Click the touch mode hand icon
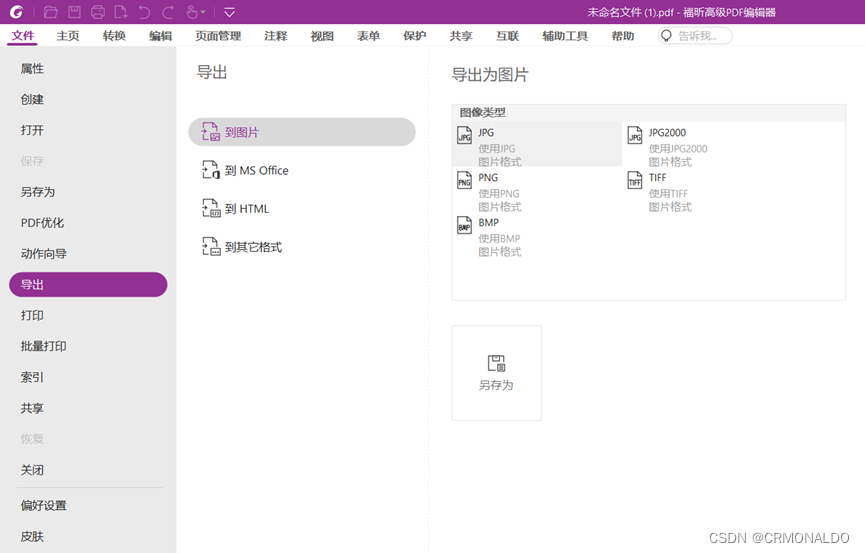865x553 pixels. 191,12
